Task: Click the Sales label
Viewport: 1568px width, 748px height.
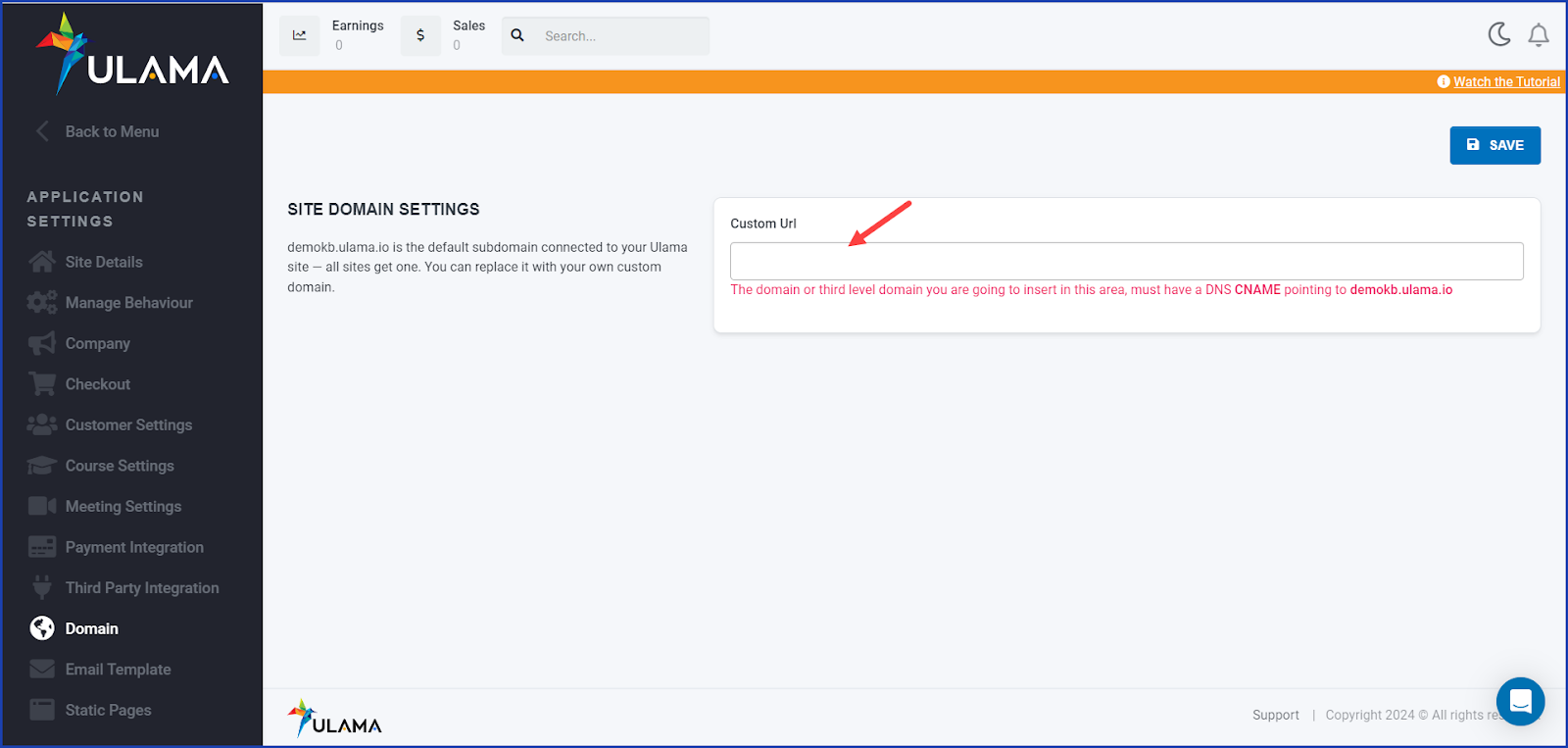Action: pos(469,25)
